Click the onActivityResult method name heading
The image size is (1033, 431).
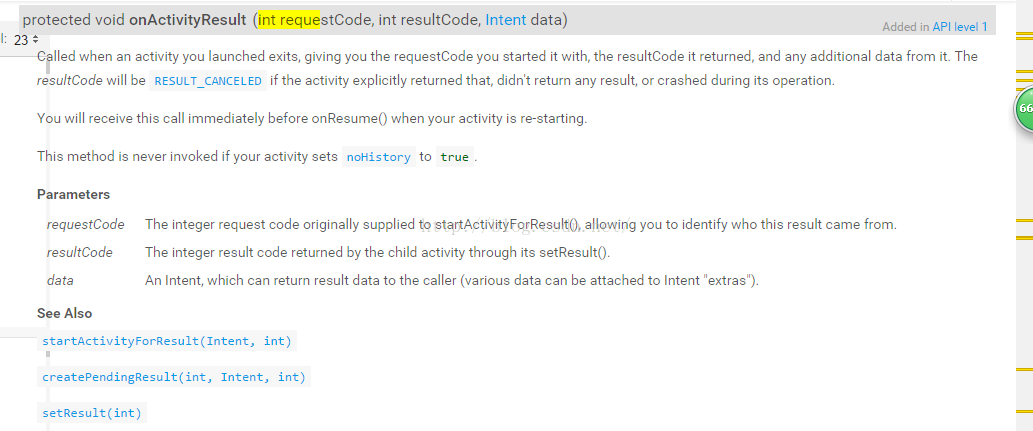pyautogui.click(x=188, y=20)
